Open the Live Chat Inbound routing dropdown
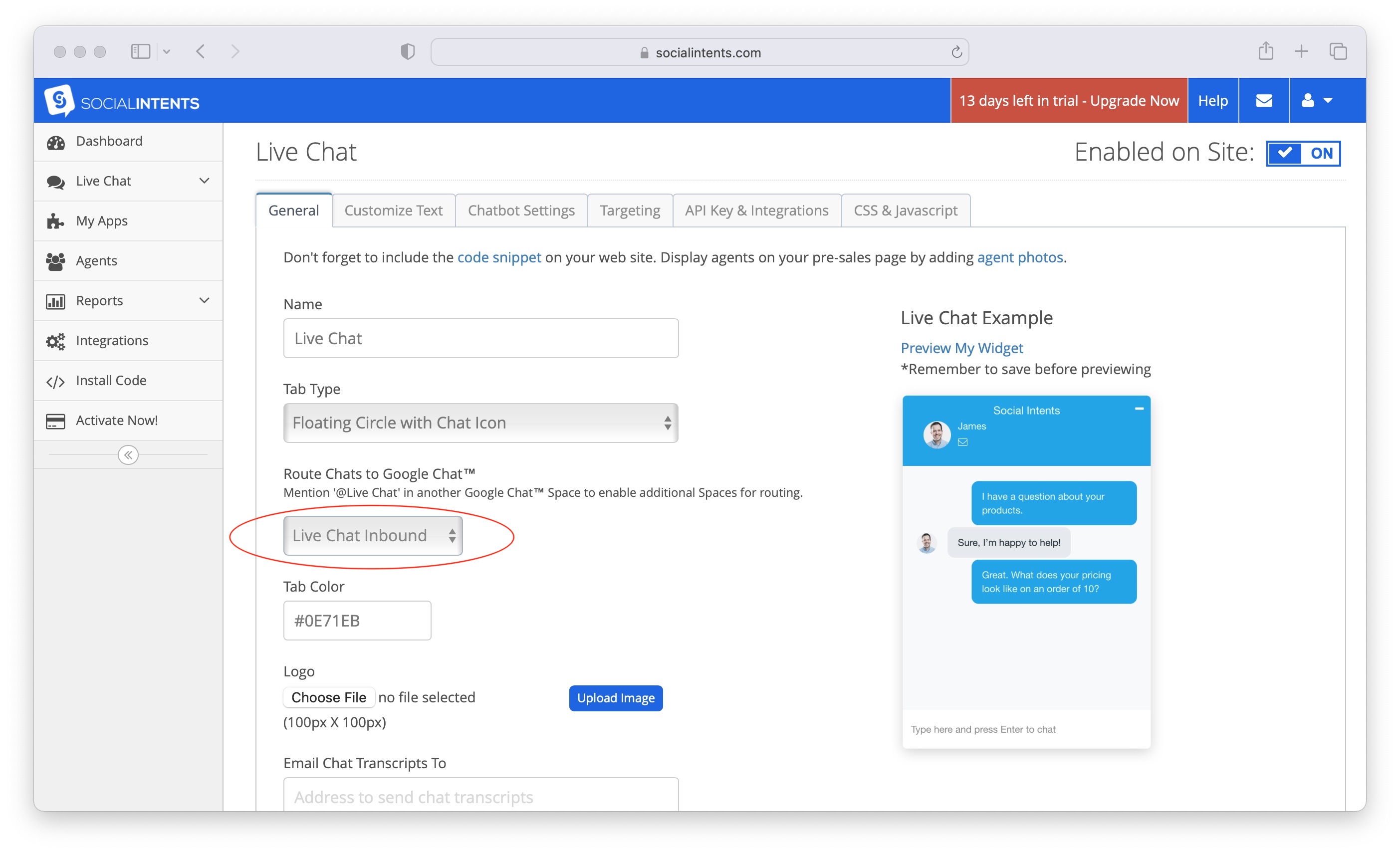Image resolution: width=1400 pixels, height=853 pixels. pos(373,535)
